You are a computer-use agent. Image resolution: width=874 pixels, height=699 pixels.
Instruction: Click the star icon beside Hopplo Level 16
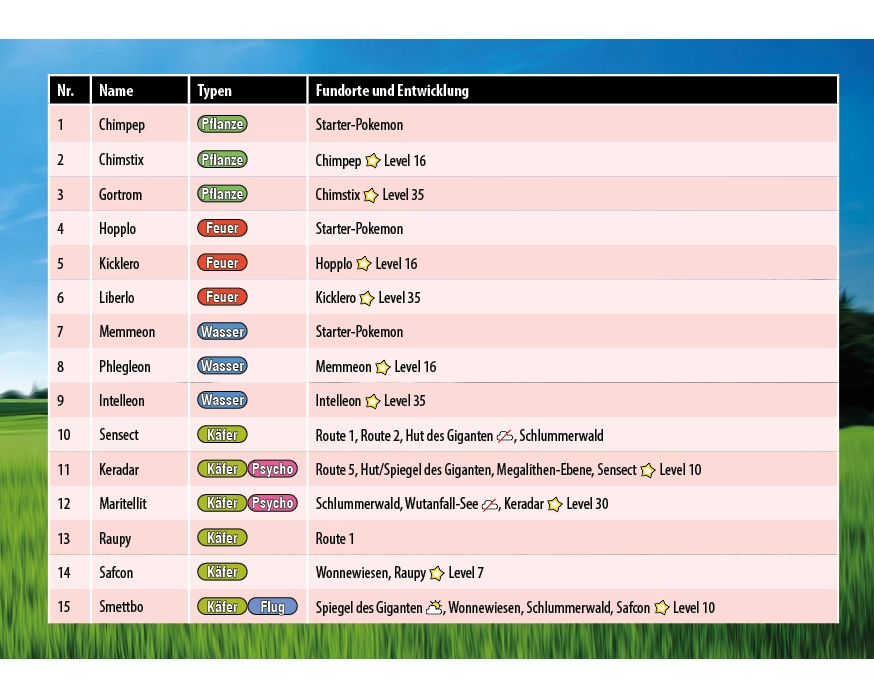pos(364,264)
